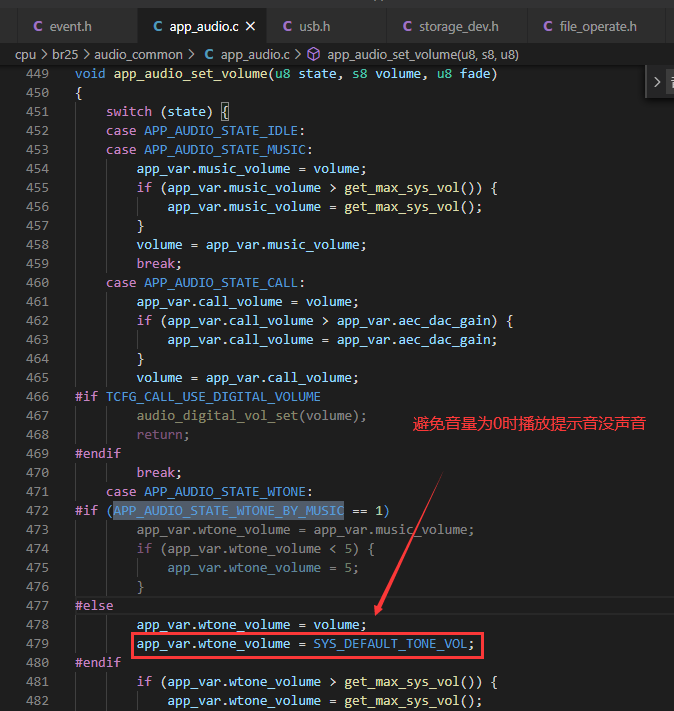Screen dimensions: 674x711
Task: Click APP_AUDIO_STATE_WTONE on line 471
Action: pos(225,492)
